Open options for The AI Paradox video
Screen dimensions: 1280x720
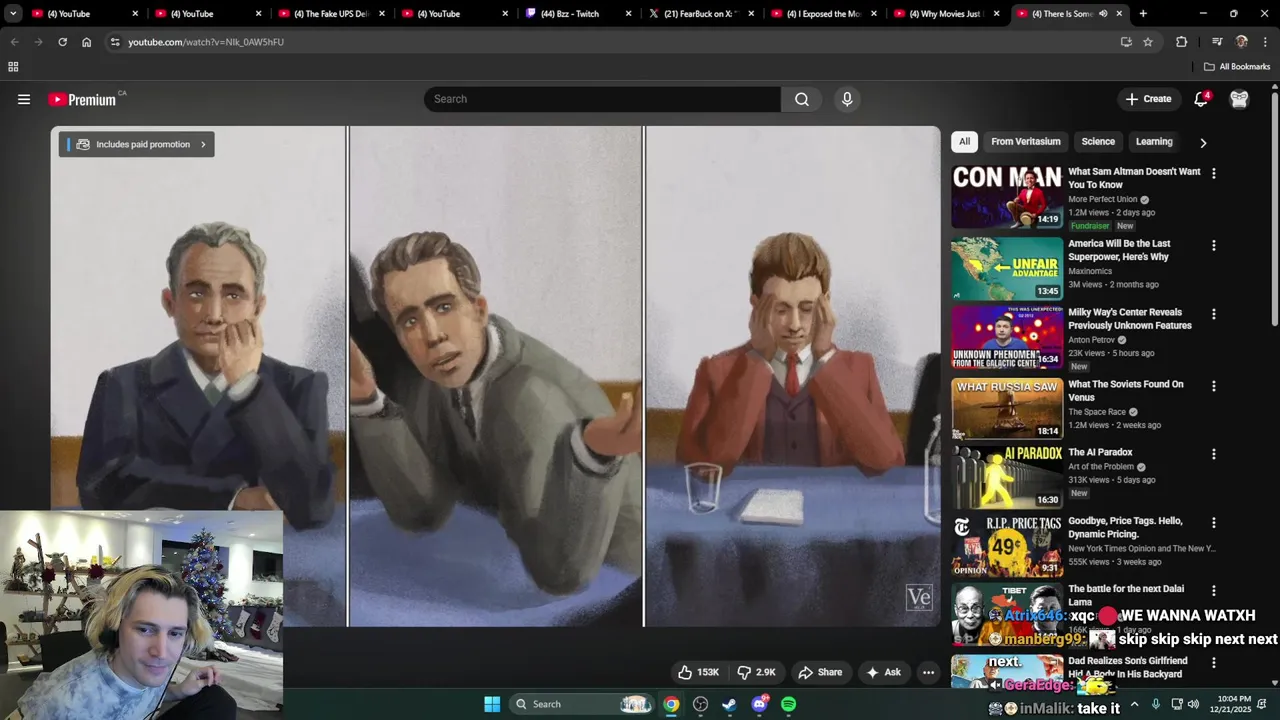[1214, 454]
